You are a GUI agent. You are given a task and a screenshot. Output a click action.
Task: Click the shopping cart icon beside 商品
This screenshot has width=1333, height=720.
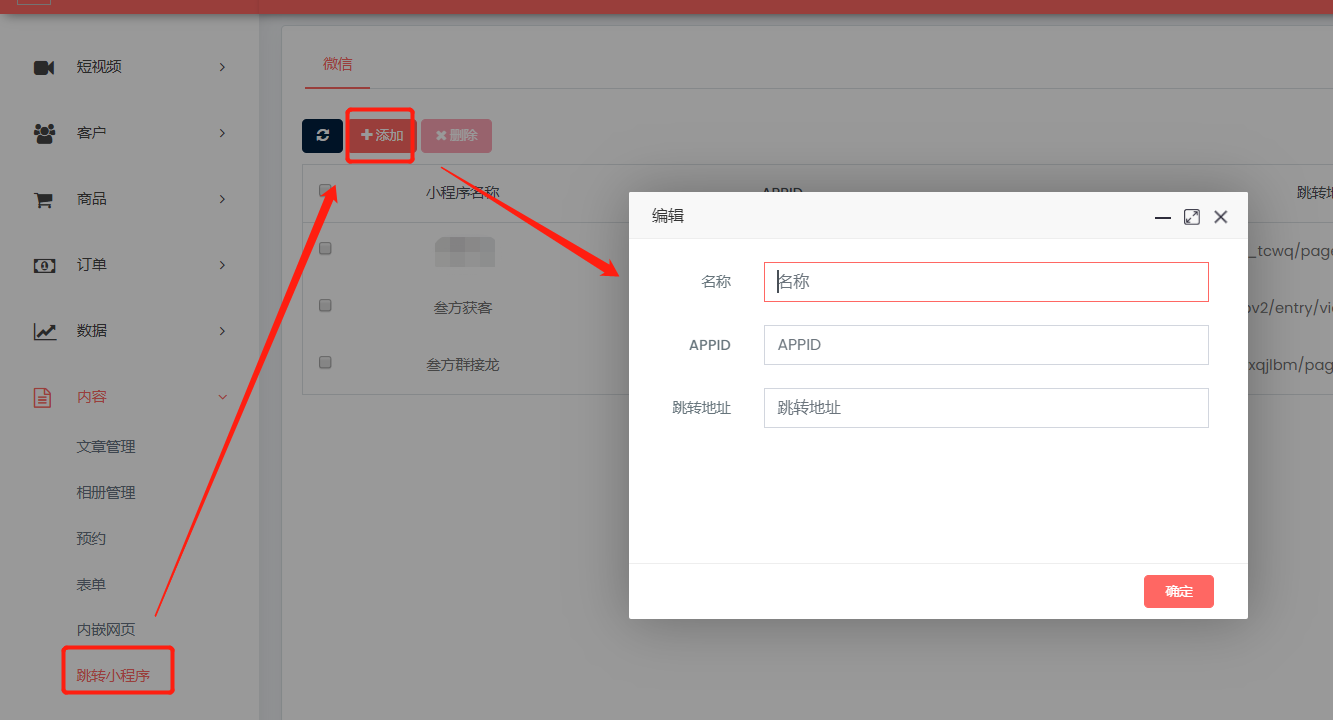(x=43, y=199)
